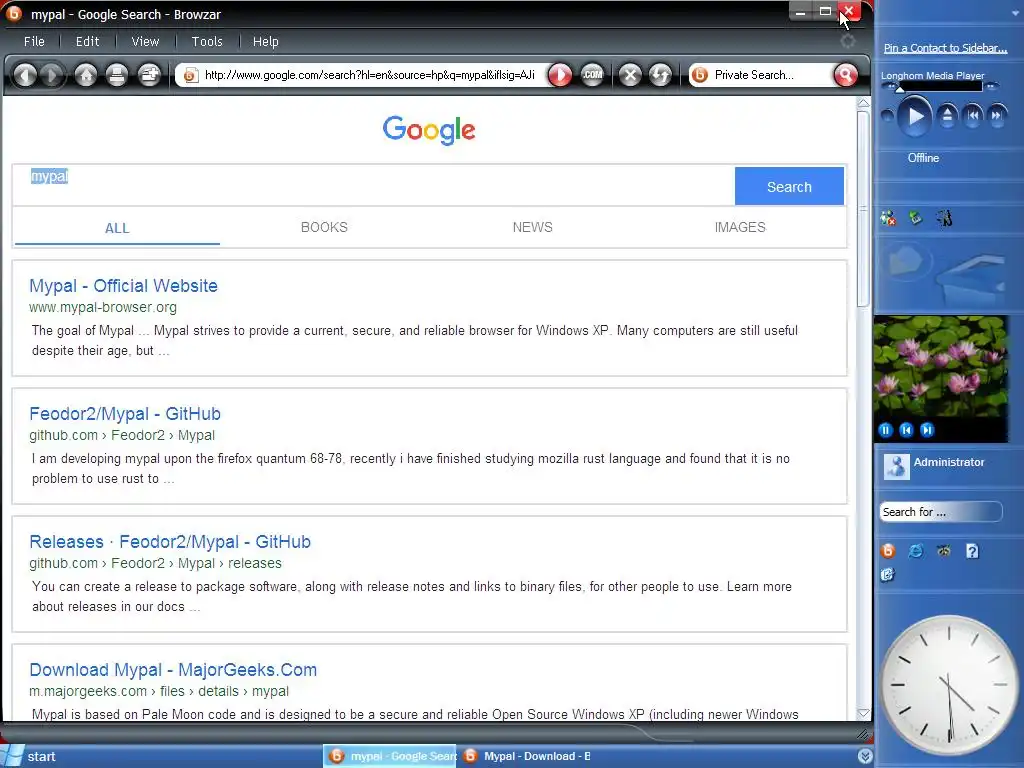
Task: Switch to the IMAGES results tab
Action: (740, 227)
